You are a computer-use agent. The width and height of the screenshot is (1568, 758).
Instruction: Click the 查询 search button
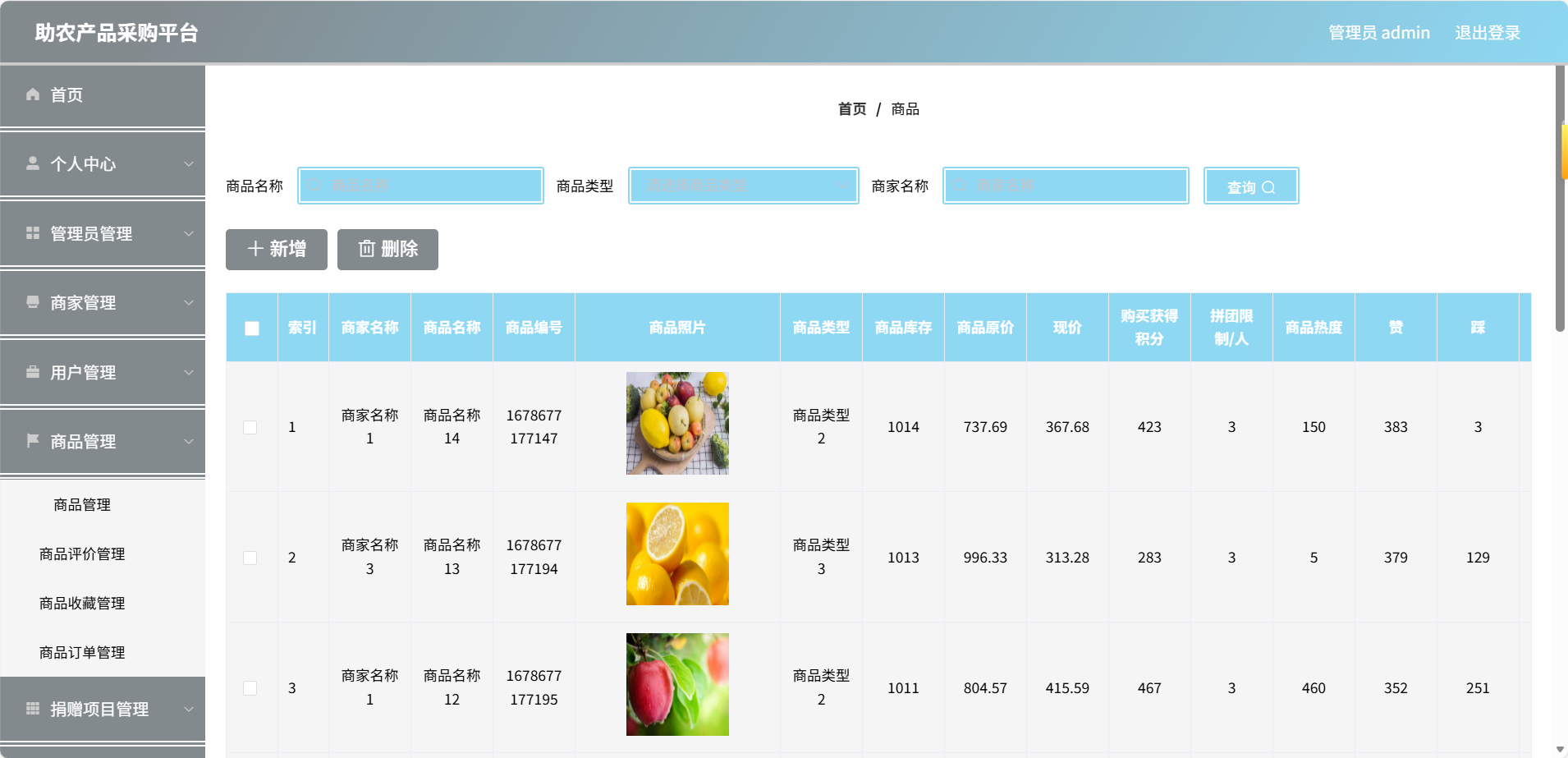tap(1251, 186)
